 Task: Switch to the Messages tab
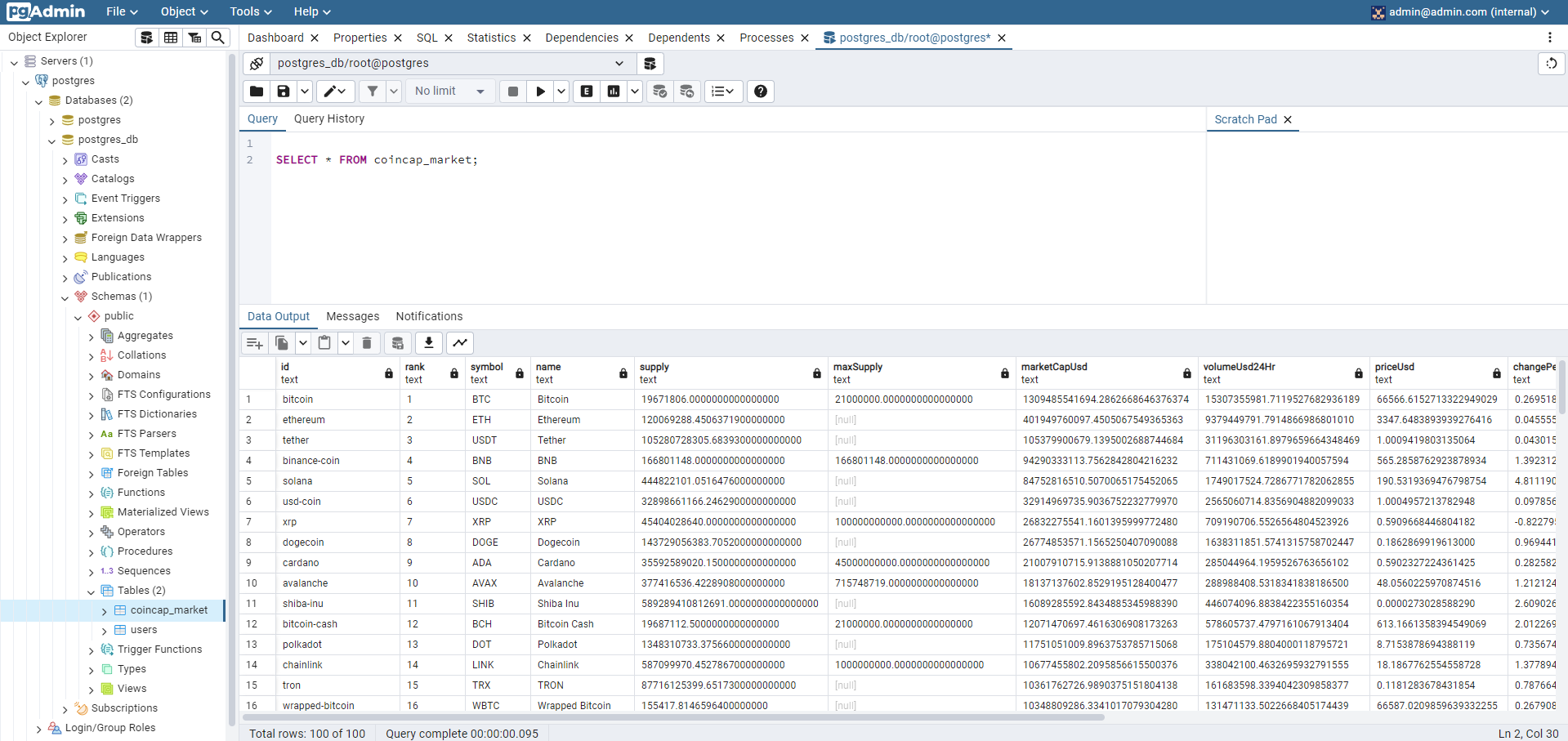tap(353, 316)
